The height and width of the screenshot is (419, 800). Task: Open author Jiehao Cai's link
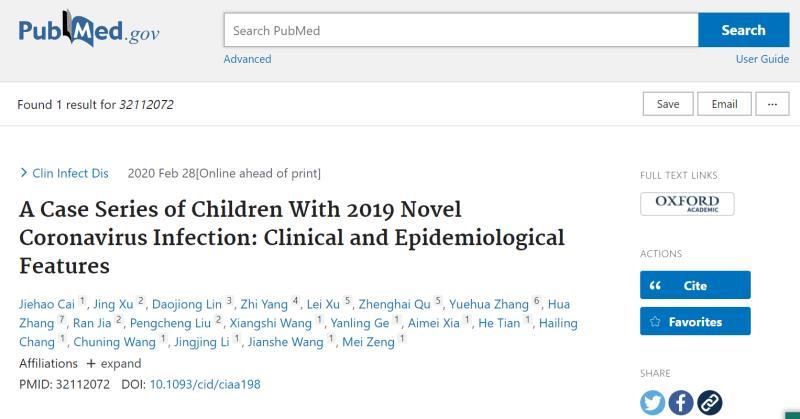pos(48,304)
